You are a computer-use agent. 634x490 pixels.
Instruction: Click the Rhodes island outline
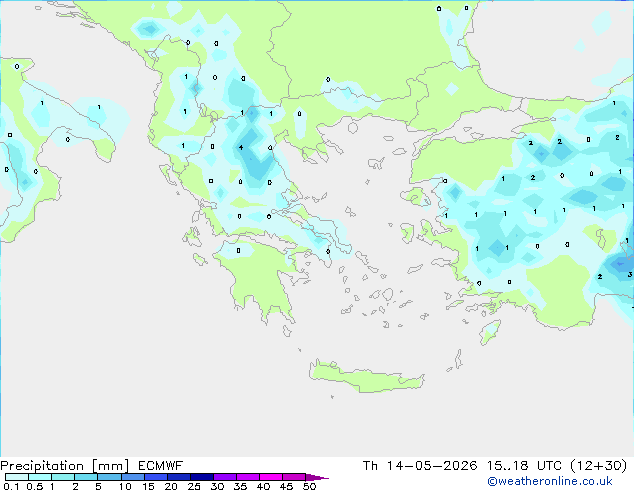click(490, 332)
